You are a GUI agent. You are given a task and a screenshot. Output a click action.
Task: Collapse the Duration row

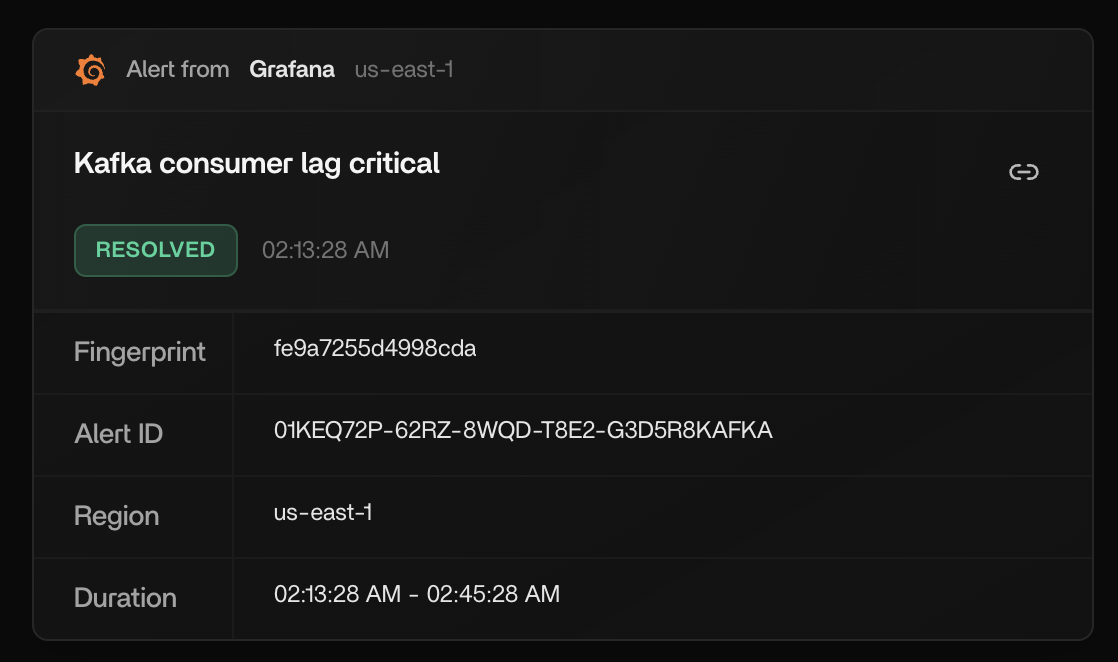(125, 597)
